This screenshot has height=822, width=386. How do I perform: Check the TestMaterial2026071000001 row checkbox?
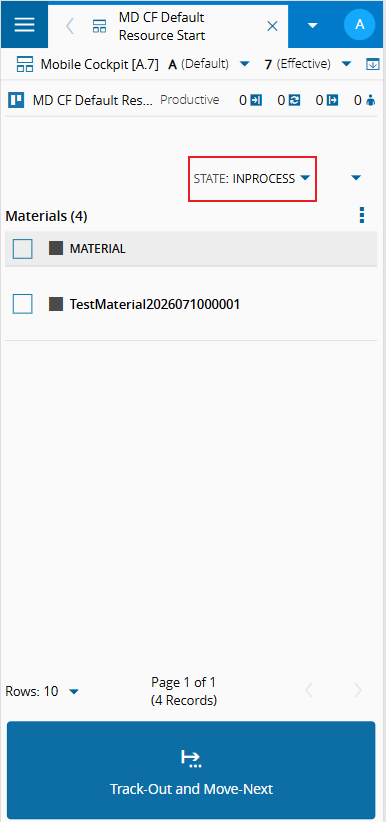click(23, 304)
